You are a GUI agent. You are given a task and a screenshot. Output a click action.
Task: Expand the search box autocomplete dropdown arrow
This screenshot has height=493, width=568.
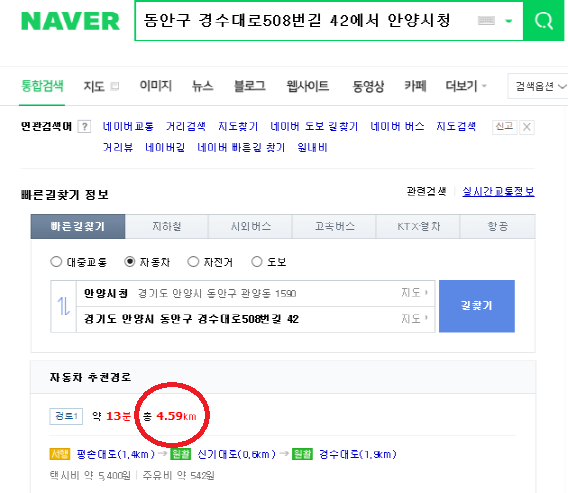(509, 21)
